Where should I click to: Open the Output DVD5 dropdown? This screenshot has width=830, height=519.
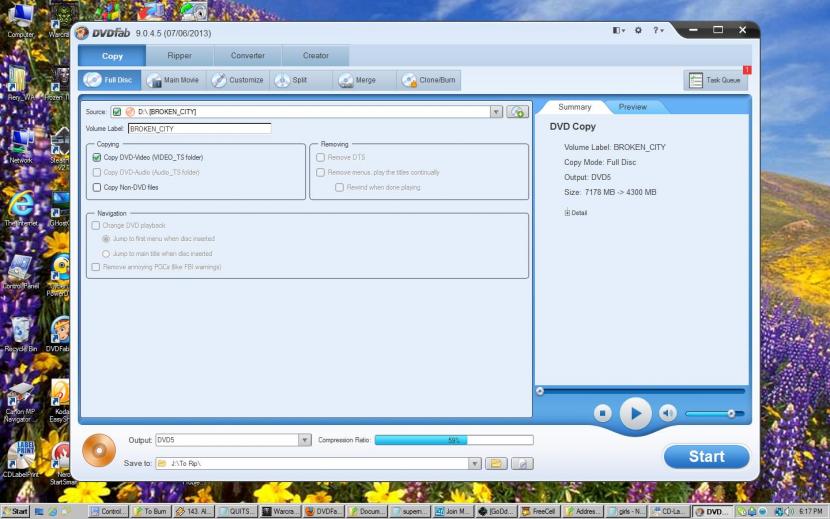[305, 440]
